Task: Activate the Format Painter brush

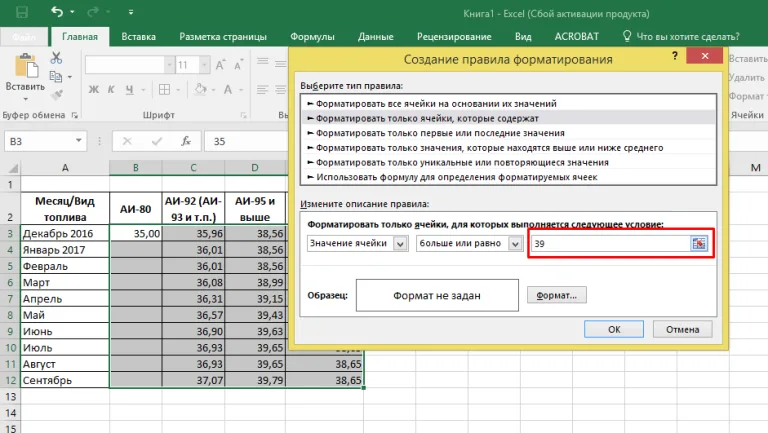Action: pos(57,95)
